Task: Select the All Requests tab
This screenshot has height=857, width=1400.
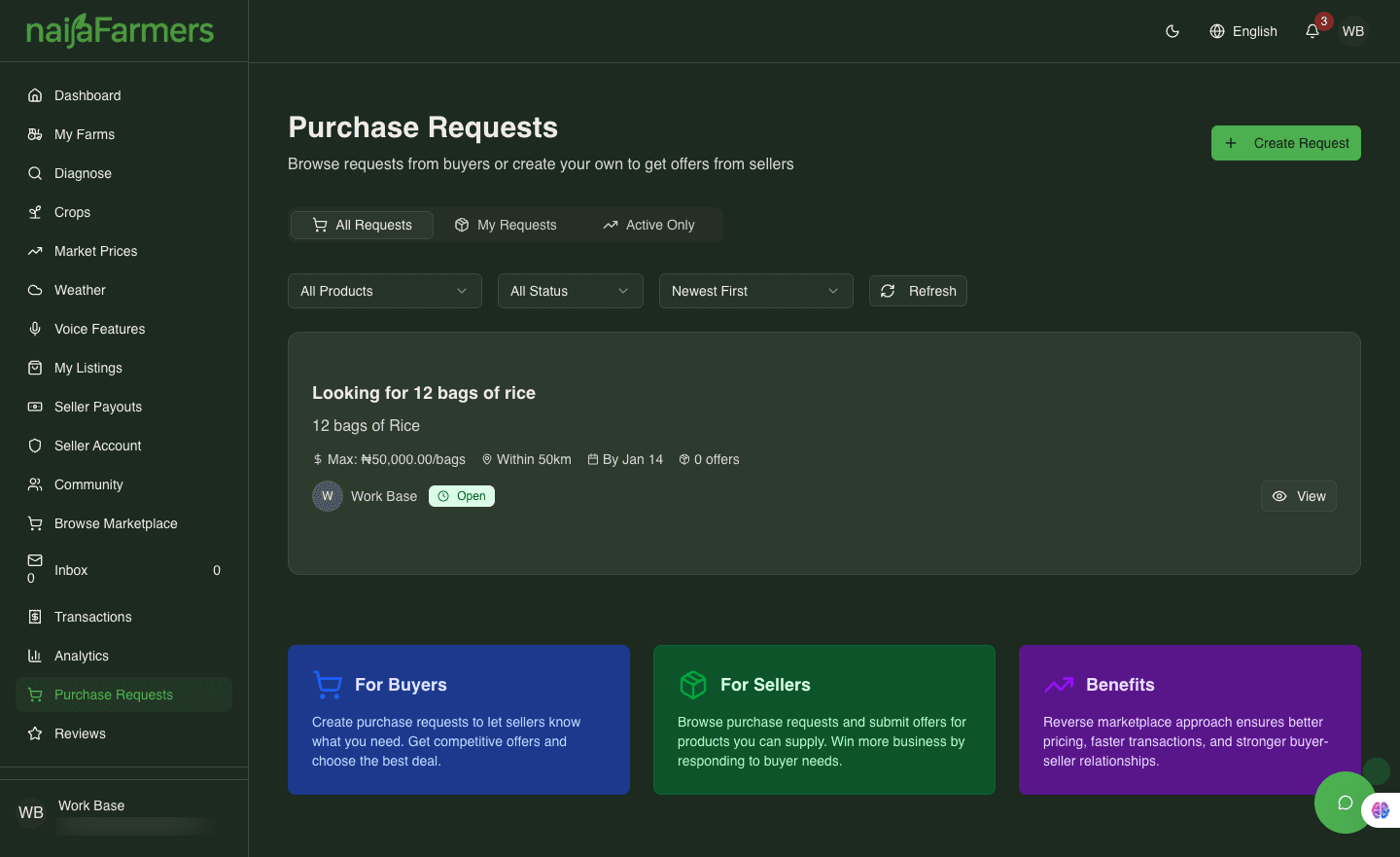Action: click(x=362, y=225)
